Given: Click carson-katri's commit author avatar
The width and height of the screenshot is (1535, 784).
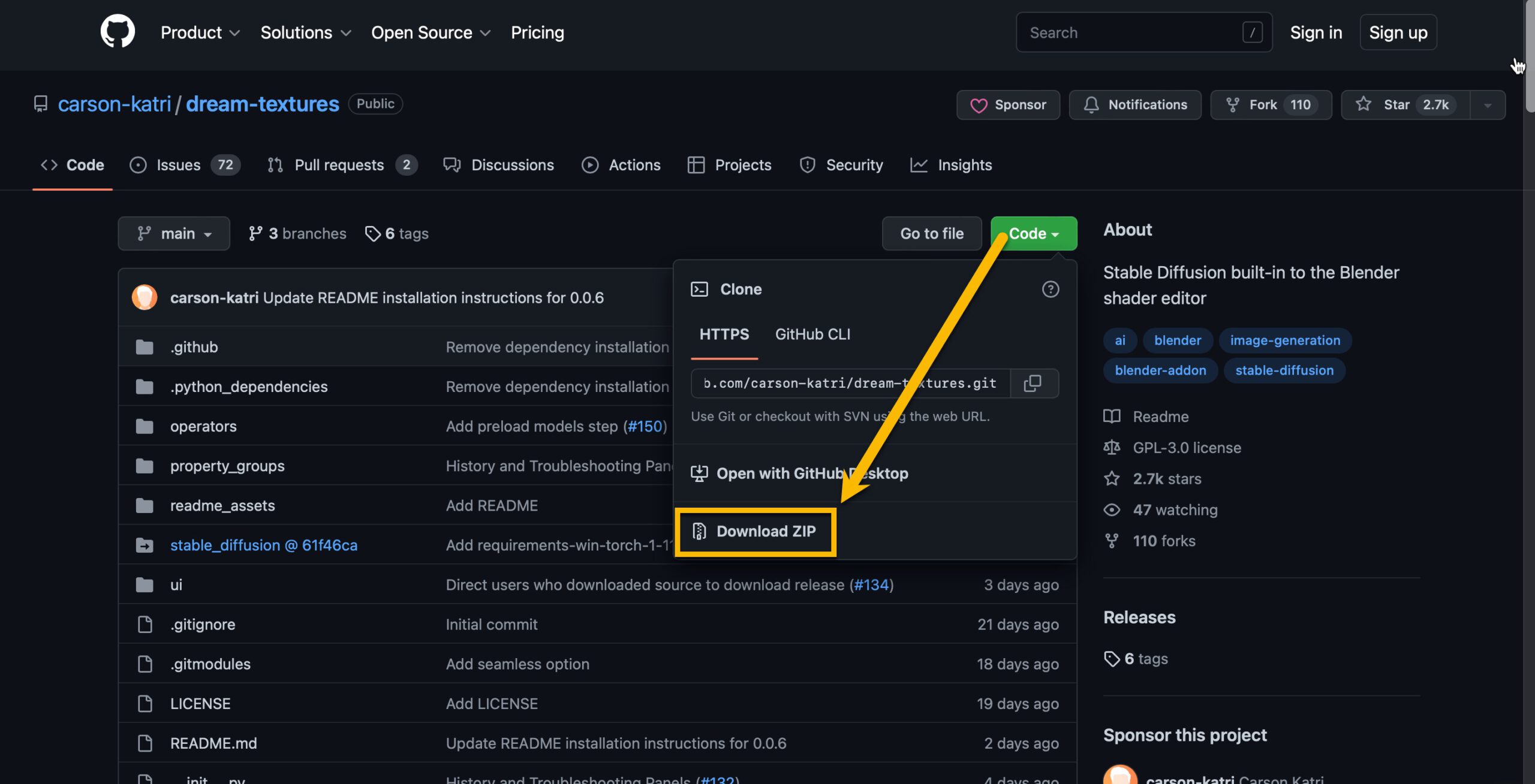Looking at the screenshot, I should click(x=145, y=297).
